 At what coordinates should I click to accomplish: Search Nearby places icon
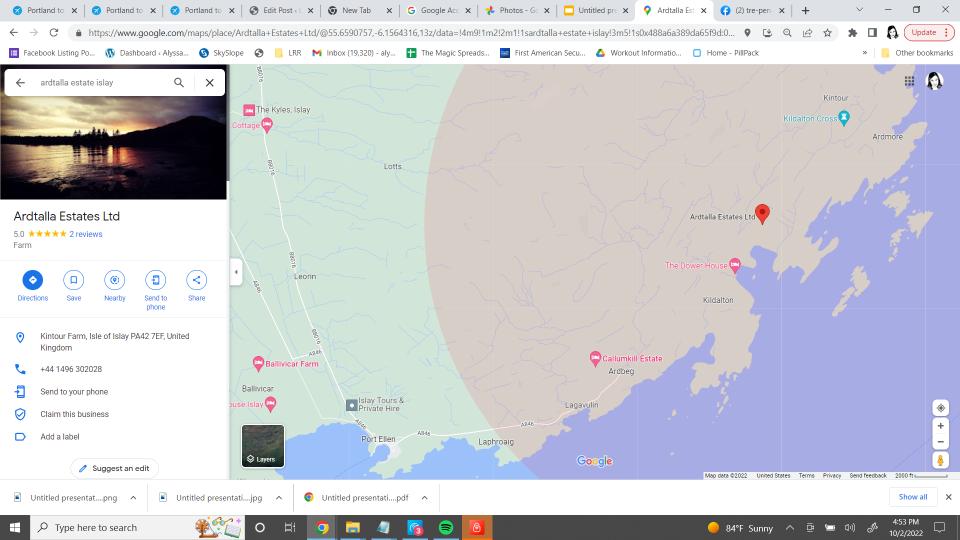[x=114, y=280]
